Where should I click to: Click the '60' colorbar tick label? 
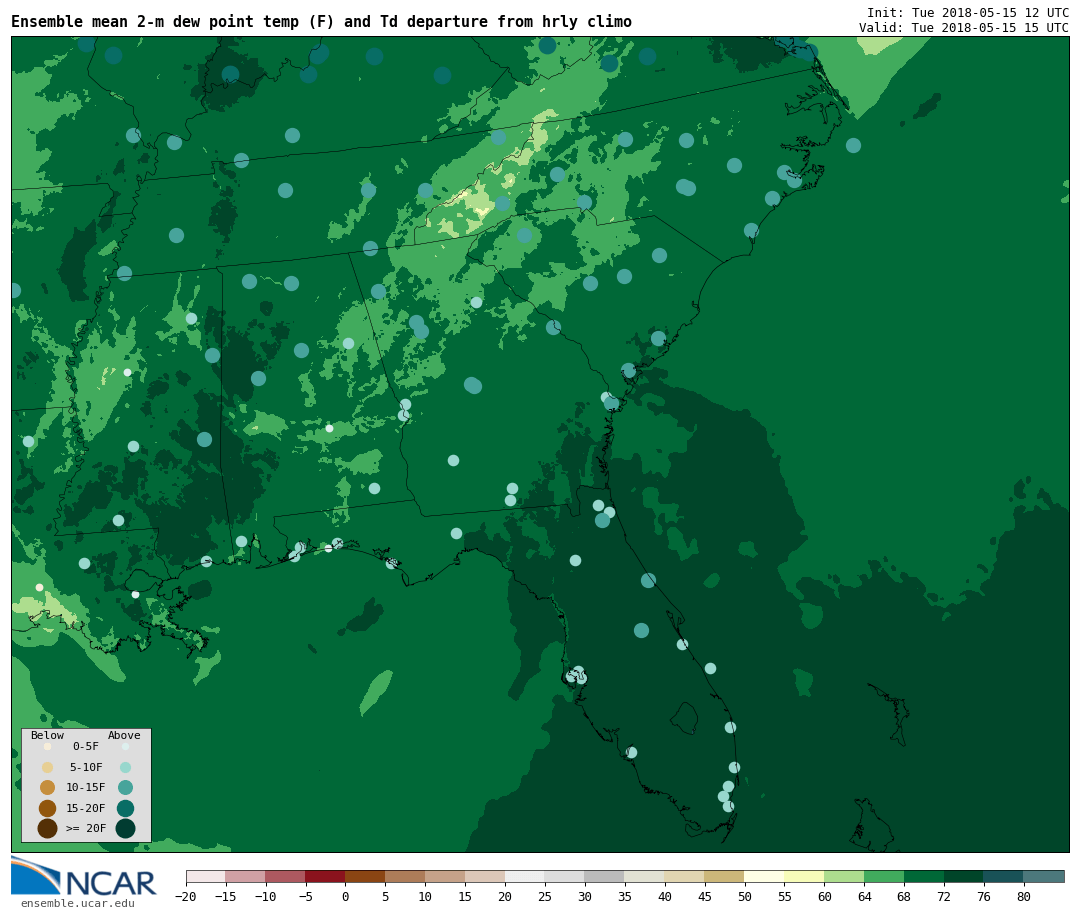click(825, 897)
